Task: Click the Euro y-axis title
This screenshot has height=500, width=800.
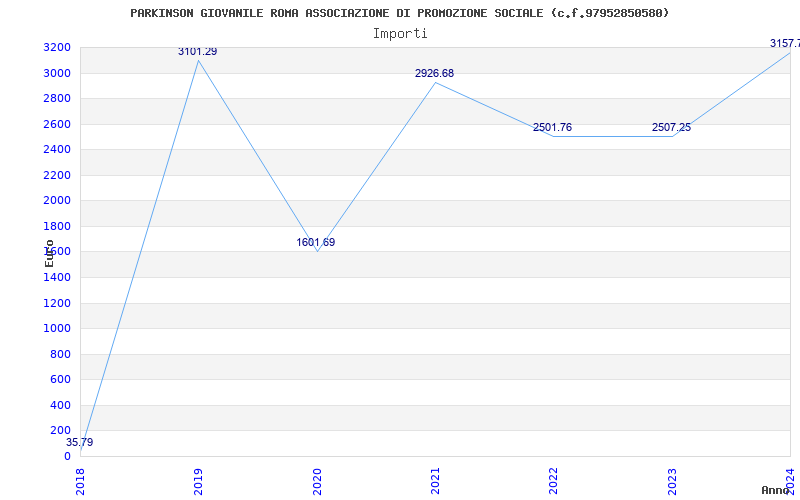Action: coord(49,253)
